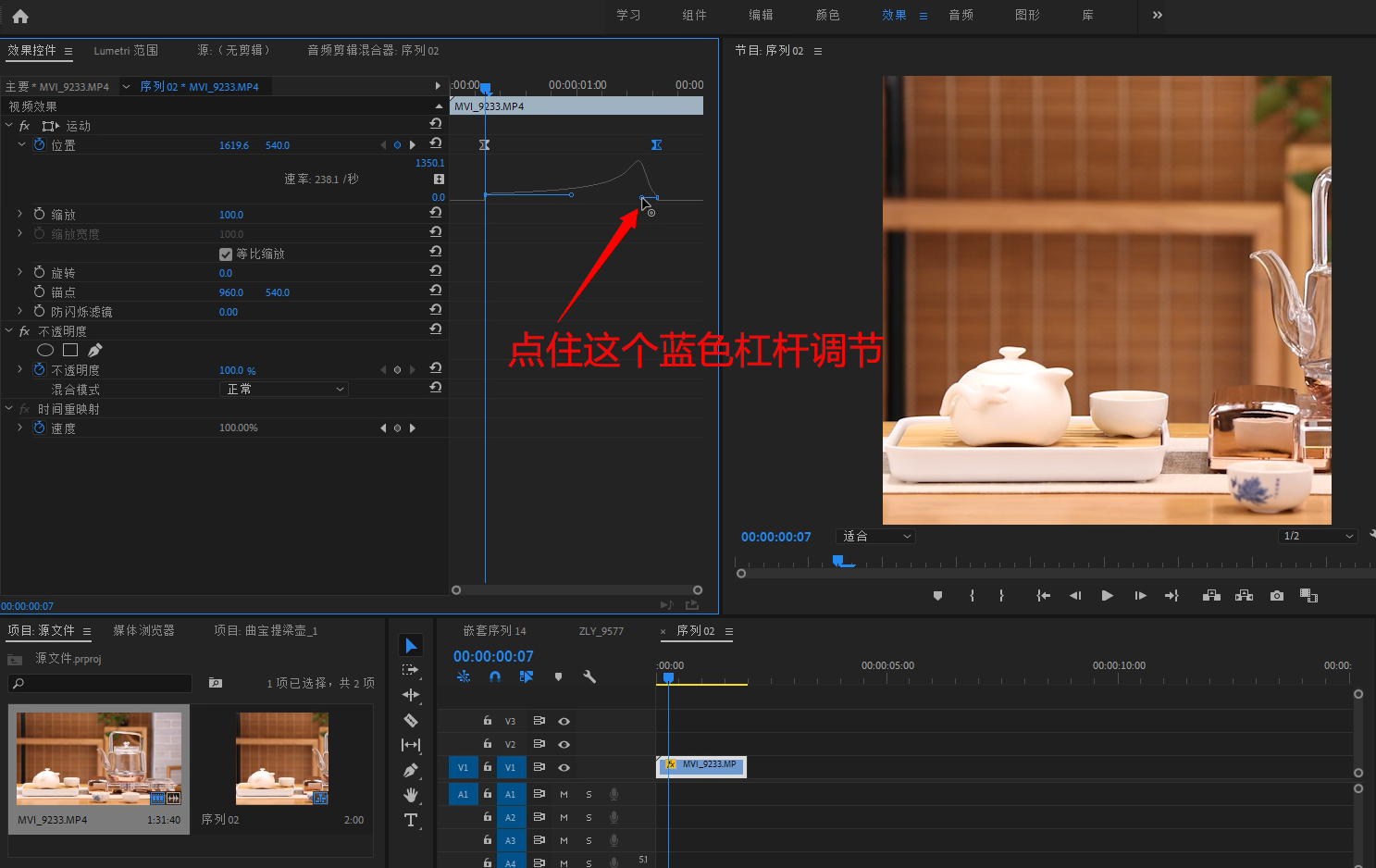Select MVI_9233.MP4 thumbnail in bin
The height and width of the screenshot is (868, 1376).
coord(99,759)
